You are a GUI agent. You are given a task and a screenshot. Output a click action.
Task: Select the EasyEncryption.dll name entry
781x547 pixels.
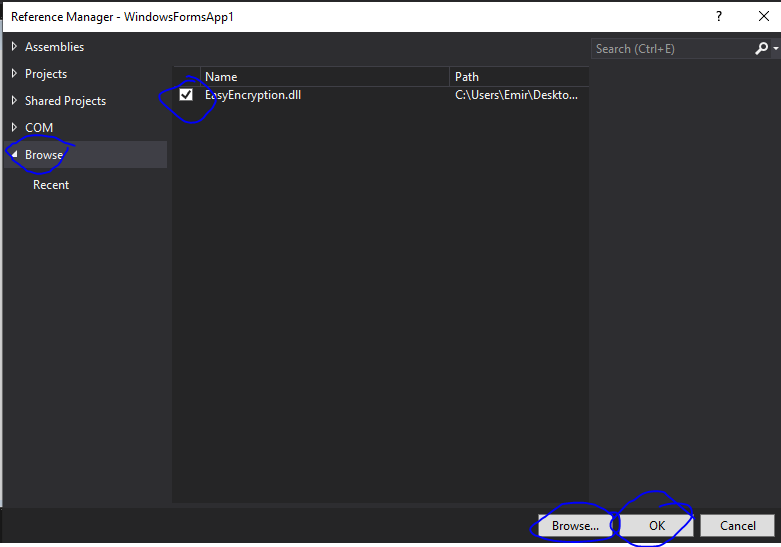pos(253,95)
